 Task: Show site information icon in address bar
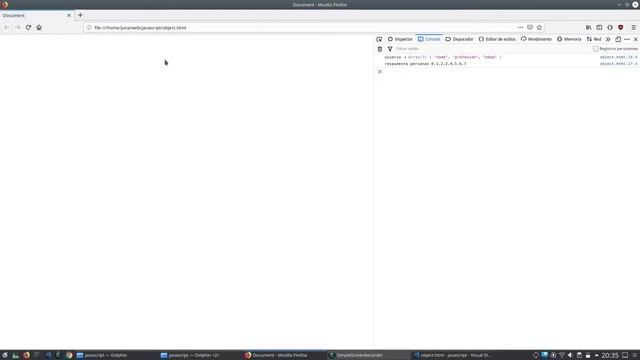click(89, 28)
